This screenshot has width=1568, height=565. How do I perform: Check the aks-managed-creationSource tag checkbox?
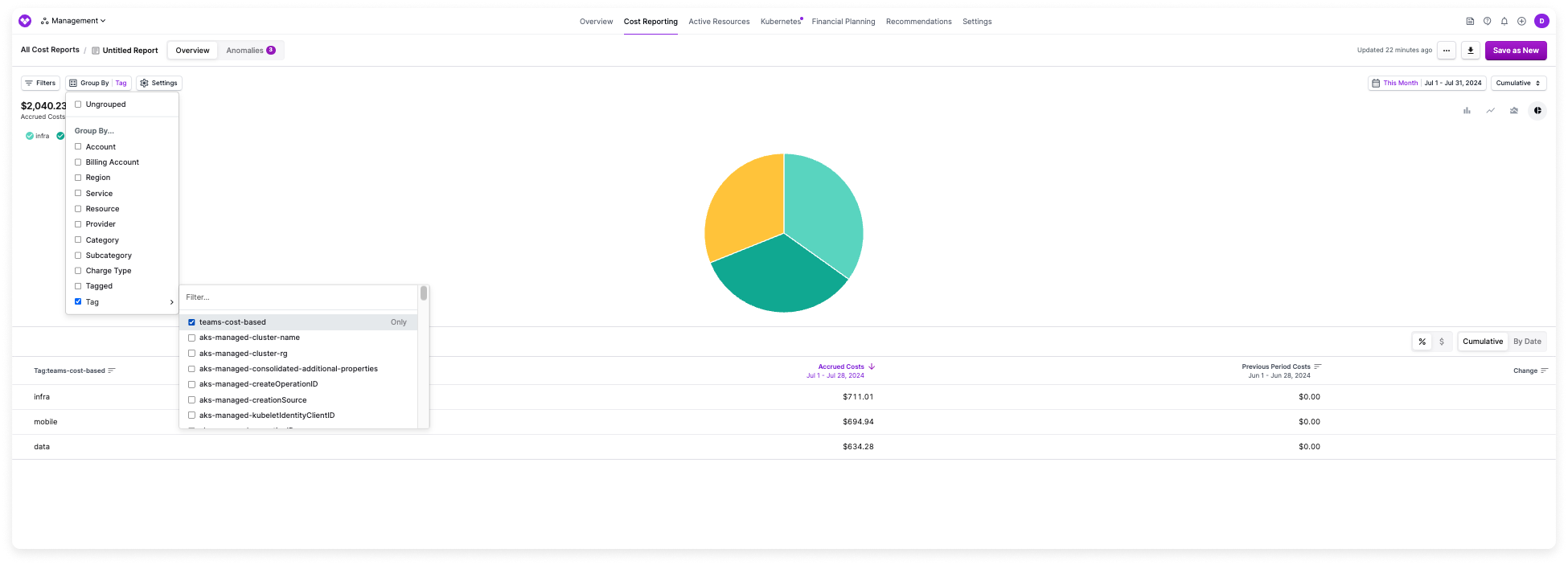click(x=191, y=399)
